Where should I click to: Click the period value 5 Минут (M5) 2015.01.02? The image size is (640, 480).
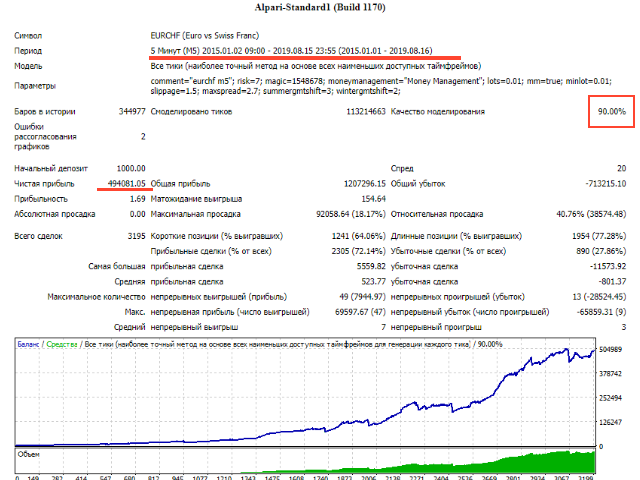[x=291, y=51]
